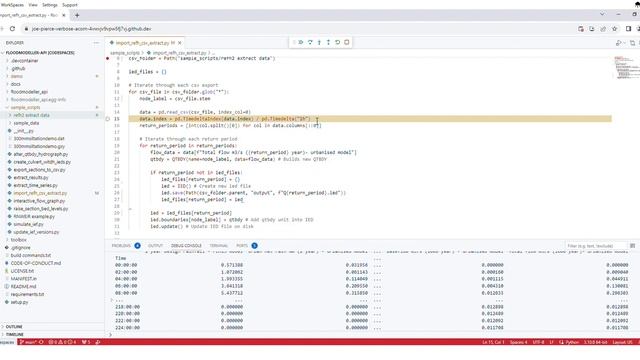This screenshot has width=640, height=360.
Task: Open the browser side panel icon
Action: coord(629,29)
